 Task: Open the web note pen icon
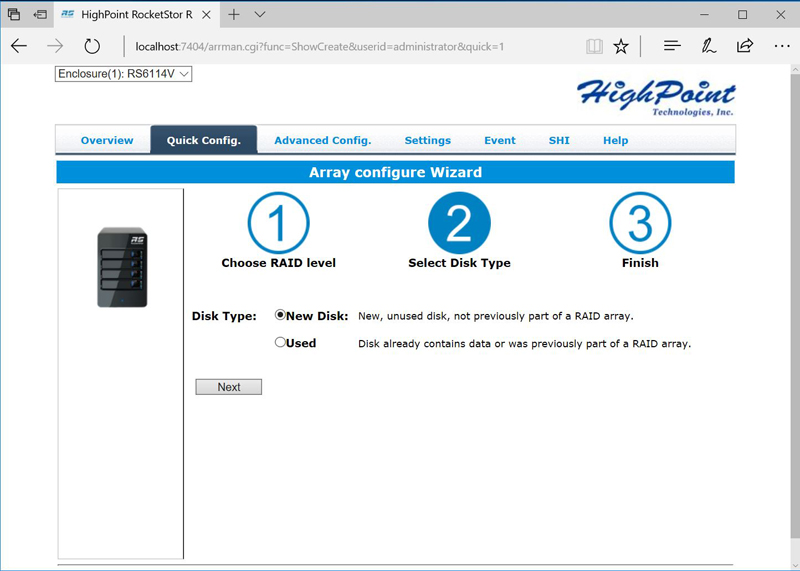[708, 46]
